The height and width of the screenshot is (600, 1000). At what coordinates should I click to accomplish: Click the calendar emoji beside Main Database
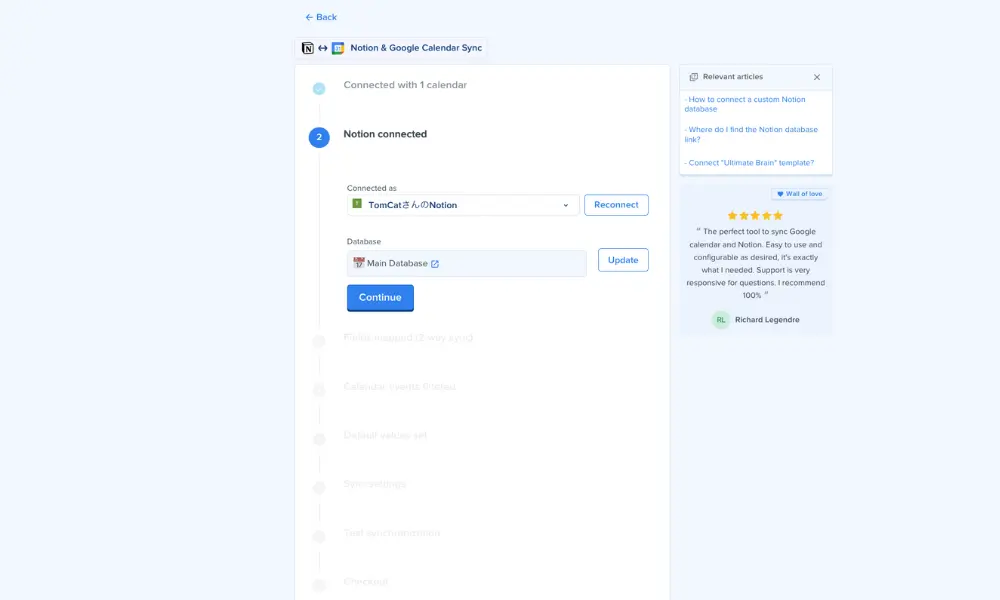coord(358,263)
